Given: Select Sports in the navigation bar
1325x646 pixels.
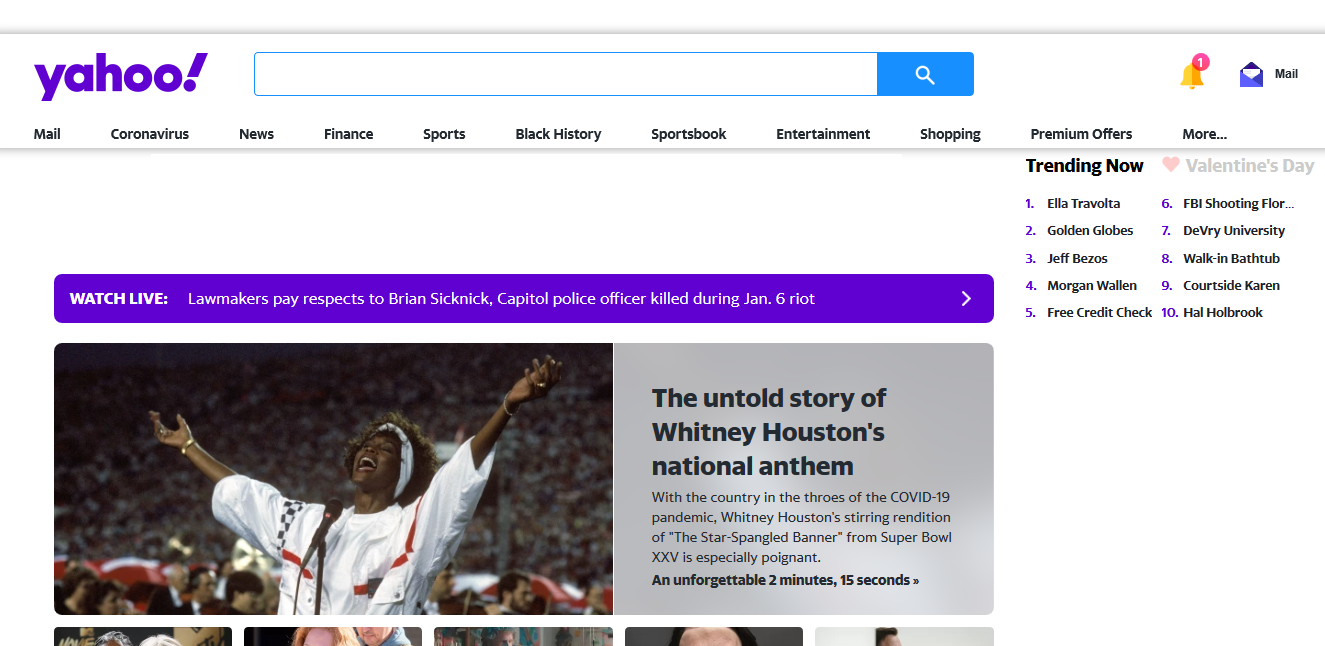Looking at the screenshot, I should [x=444, y=134].
